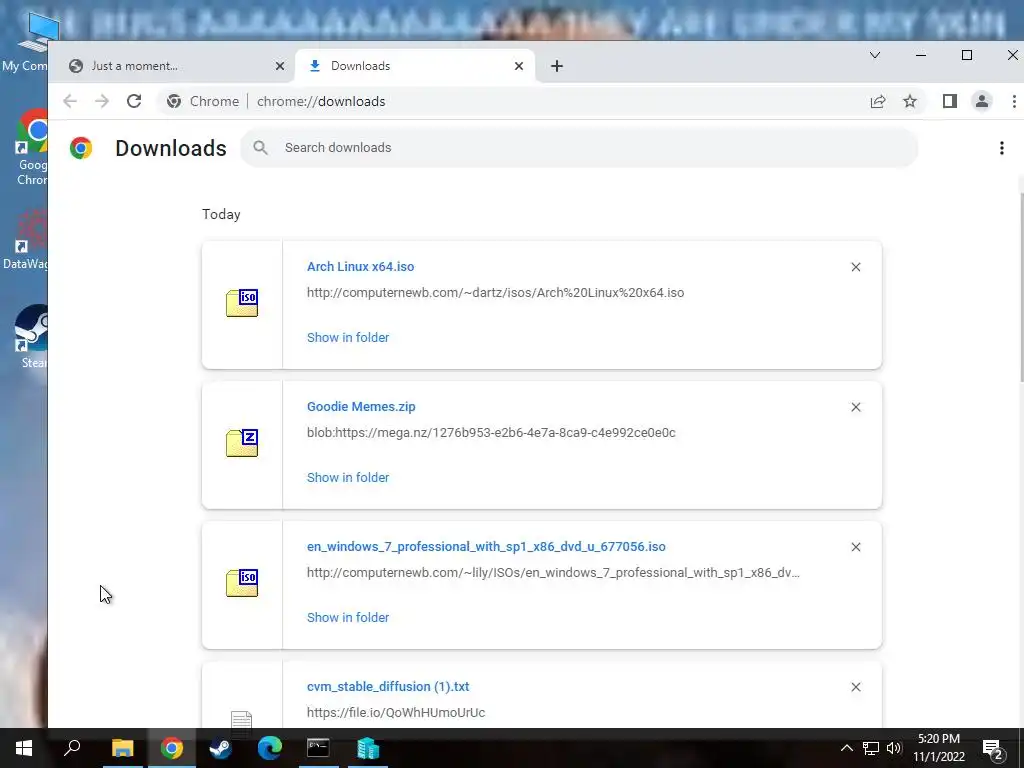Open taskbar search magnifier

pyautogui.click(x=72, y=748)
